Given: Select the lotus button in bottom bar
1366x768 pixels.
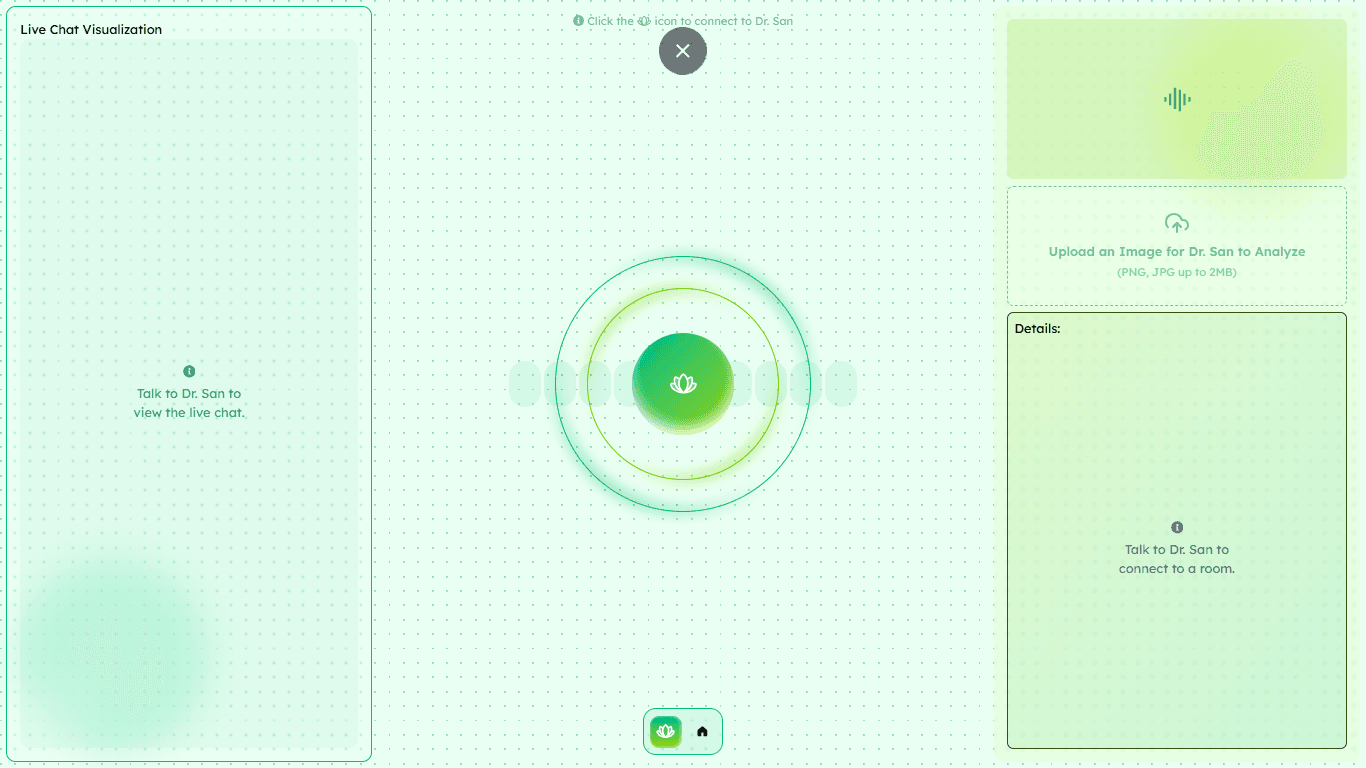Looking at the screenshot, I should point(665,732).
